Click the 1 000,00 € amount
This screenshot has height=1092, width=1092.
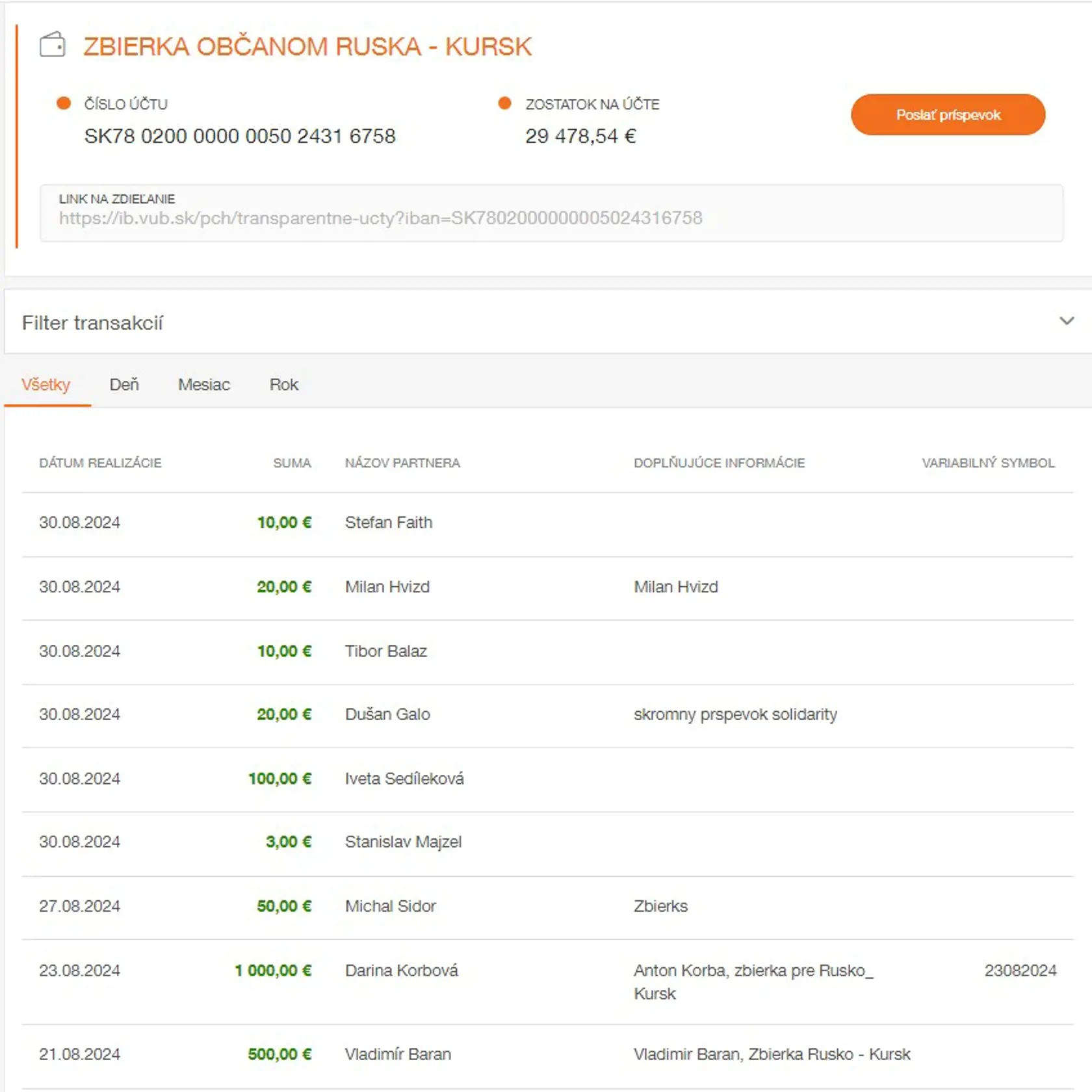(273, 970)
